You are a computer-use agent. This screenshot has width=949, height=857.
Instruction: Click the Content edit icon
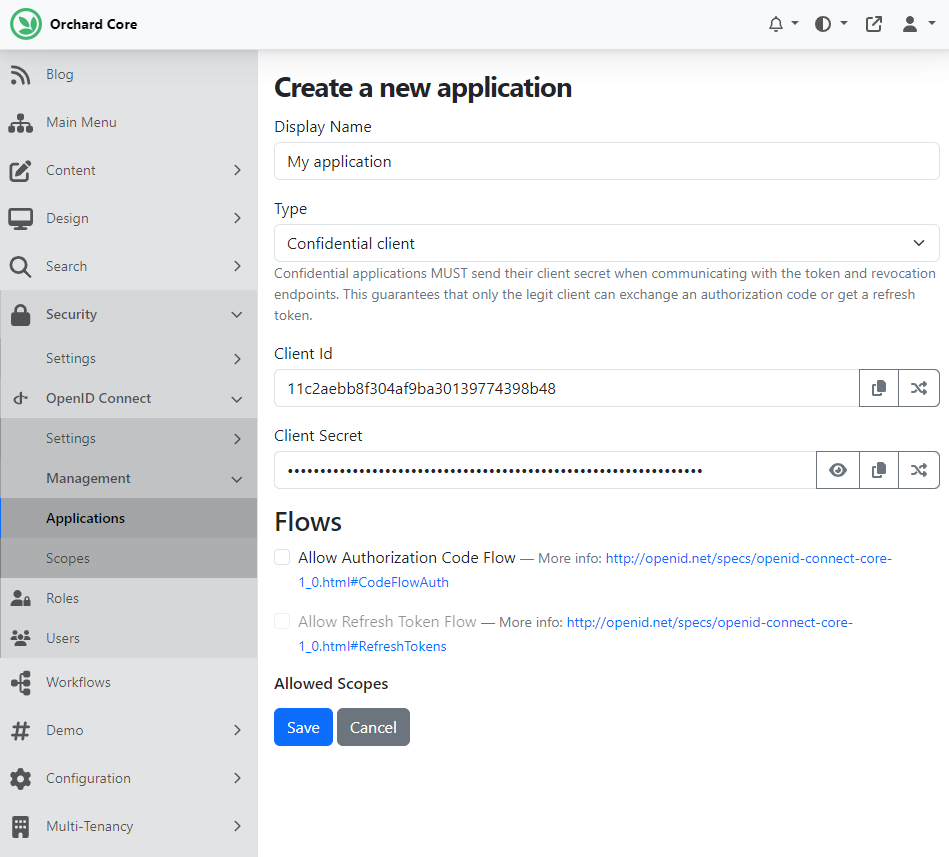[x=20, y=171]
